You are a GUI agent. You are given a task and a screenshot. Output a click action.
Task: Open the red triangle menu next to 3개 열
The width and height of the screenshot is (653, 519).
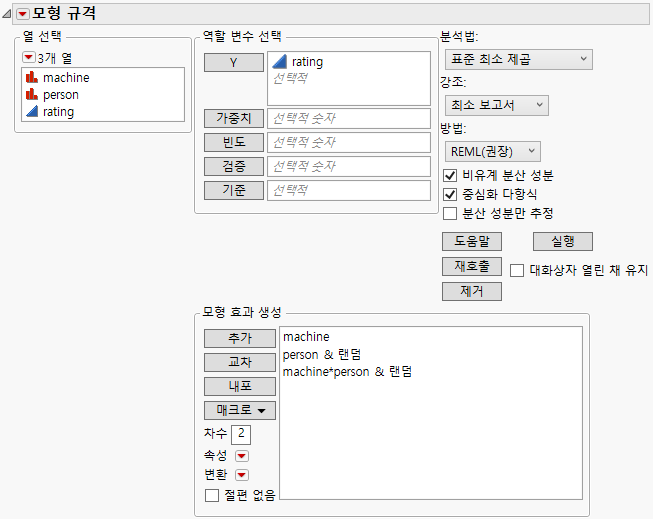click(28, 58)
